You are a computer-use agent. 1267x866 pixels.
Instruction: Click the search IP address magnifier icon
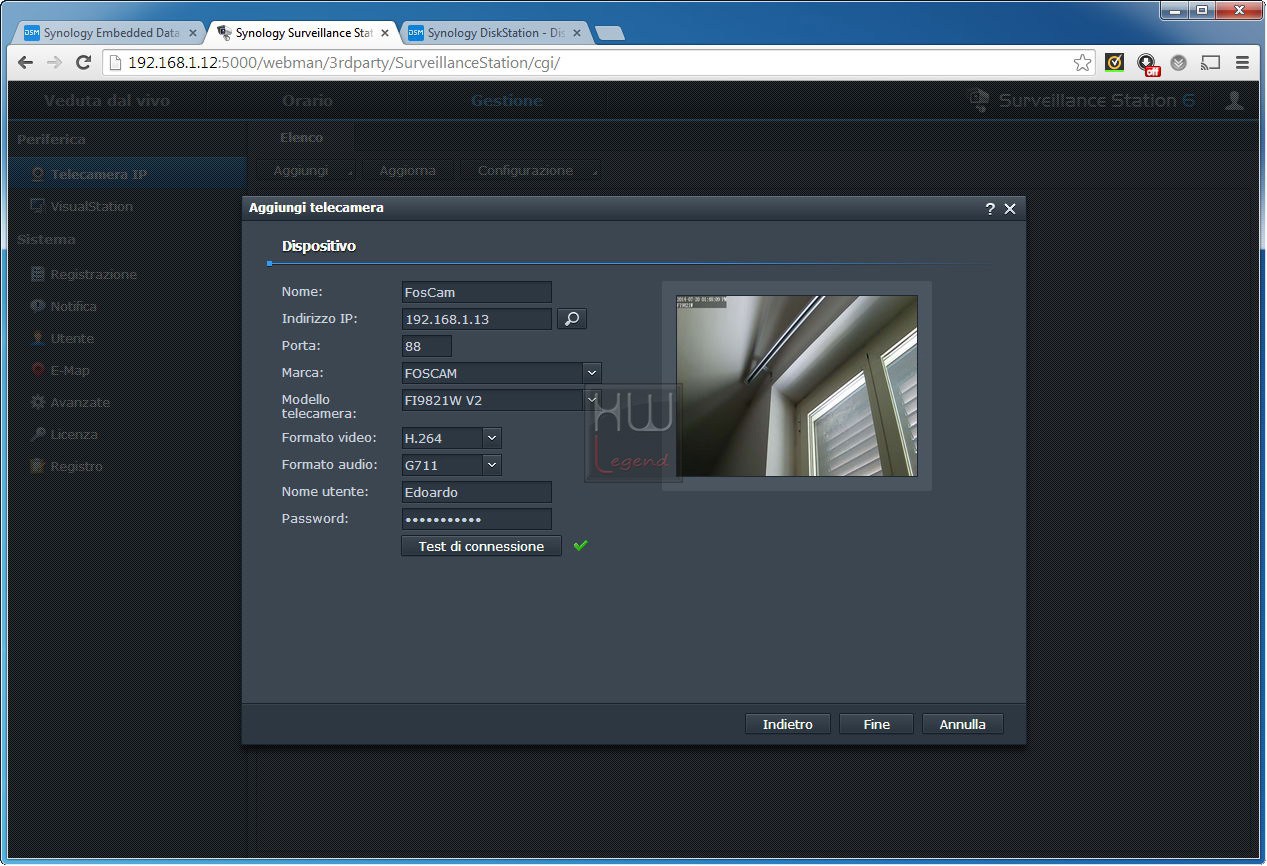572,319
